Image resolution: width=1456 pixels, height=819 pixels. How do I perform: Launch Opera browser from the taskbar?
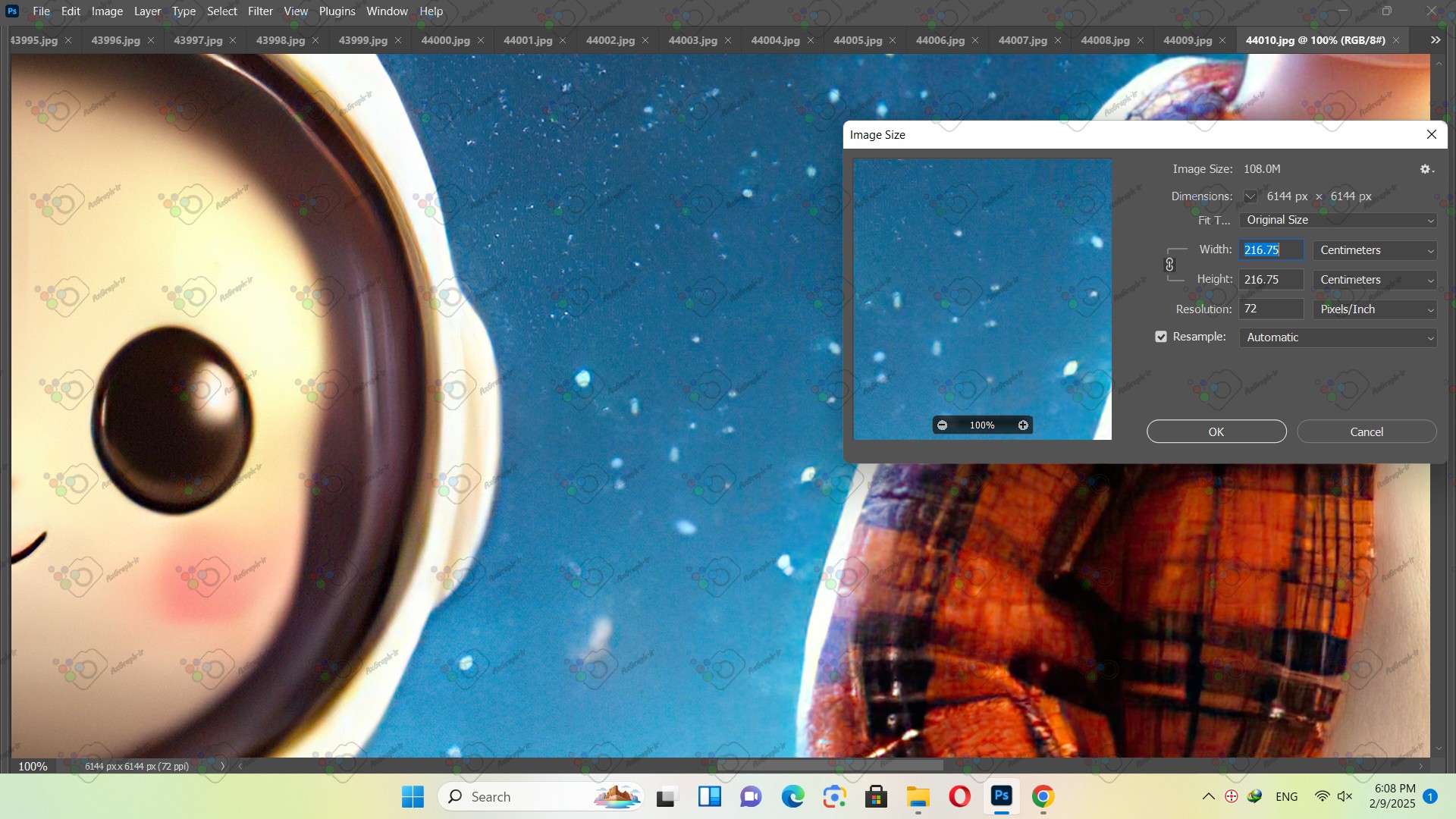pos(959,797)
